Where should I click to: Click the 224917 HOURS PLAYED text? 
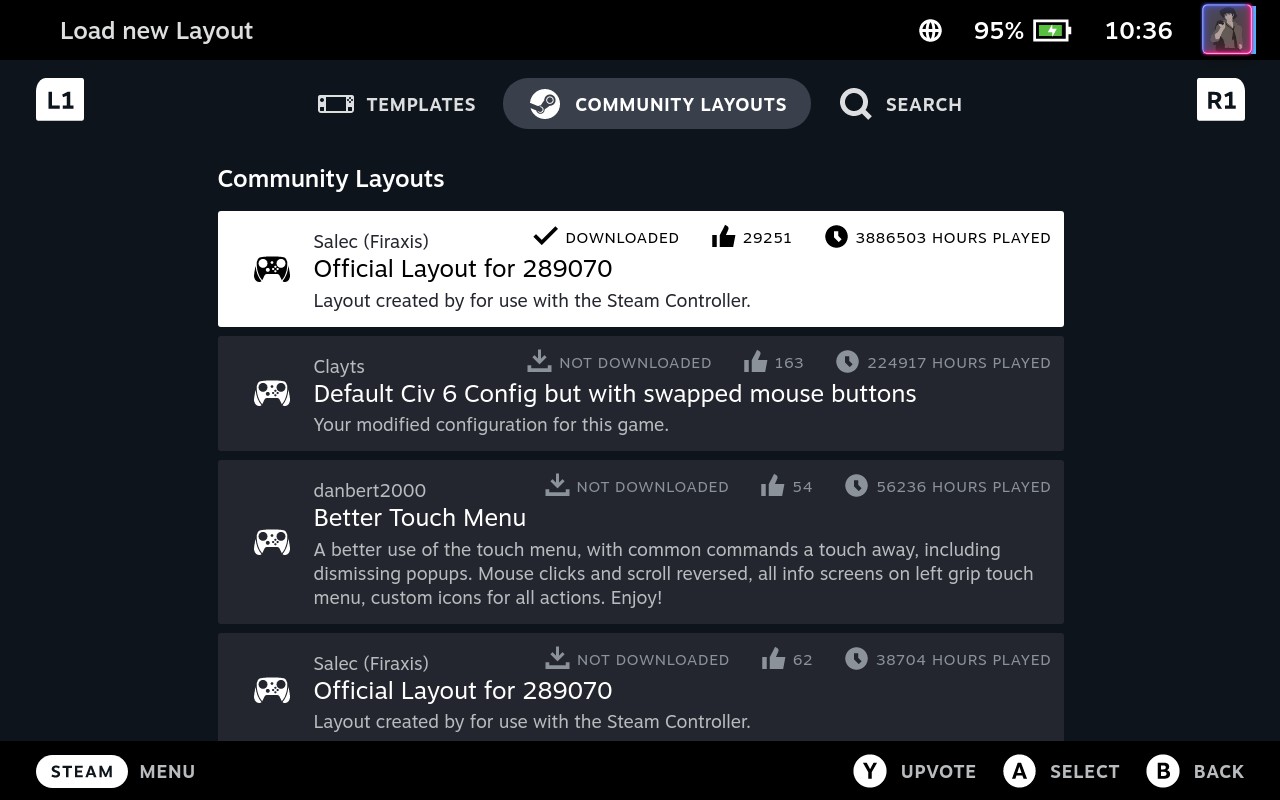(959, 363)
